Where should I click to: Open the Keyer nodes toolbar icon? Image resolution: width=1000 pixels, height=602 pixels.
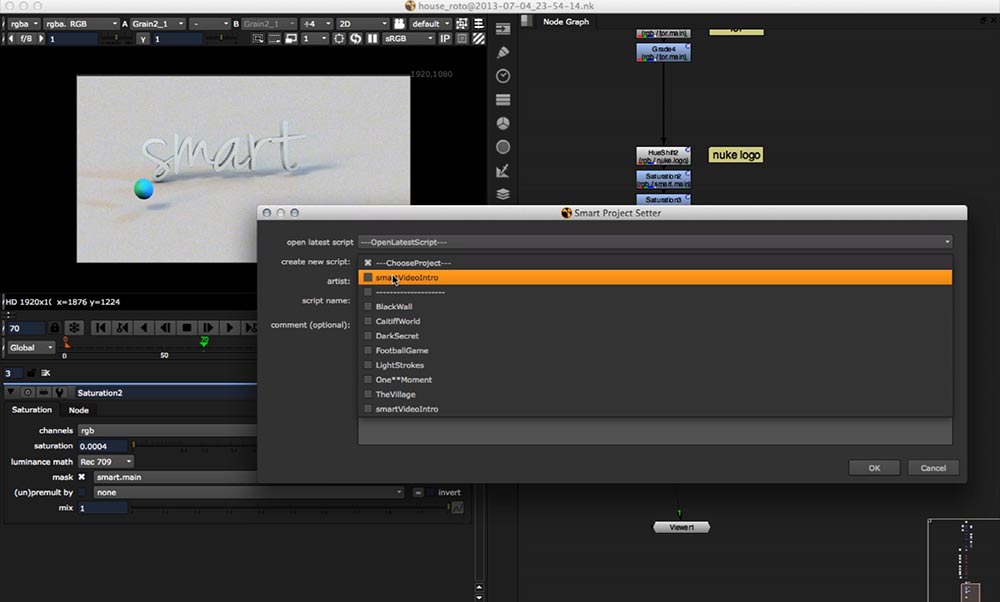coord(503,170)
